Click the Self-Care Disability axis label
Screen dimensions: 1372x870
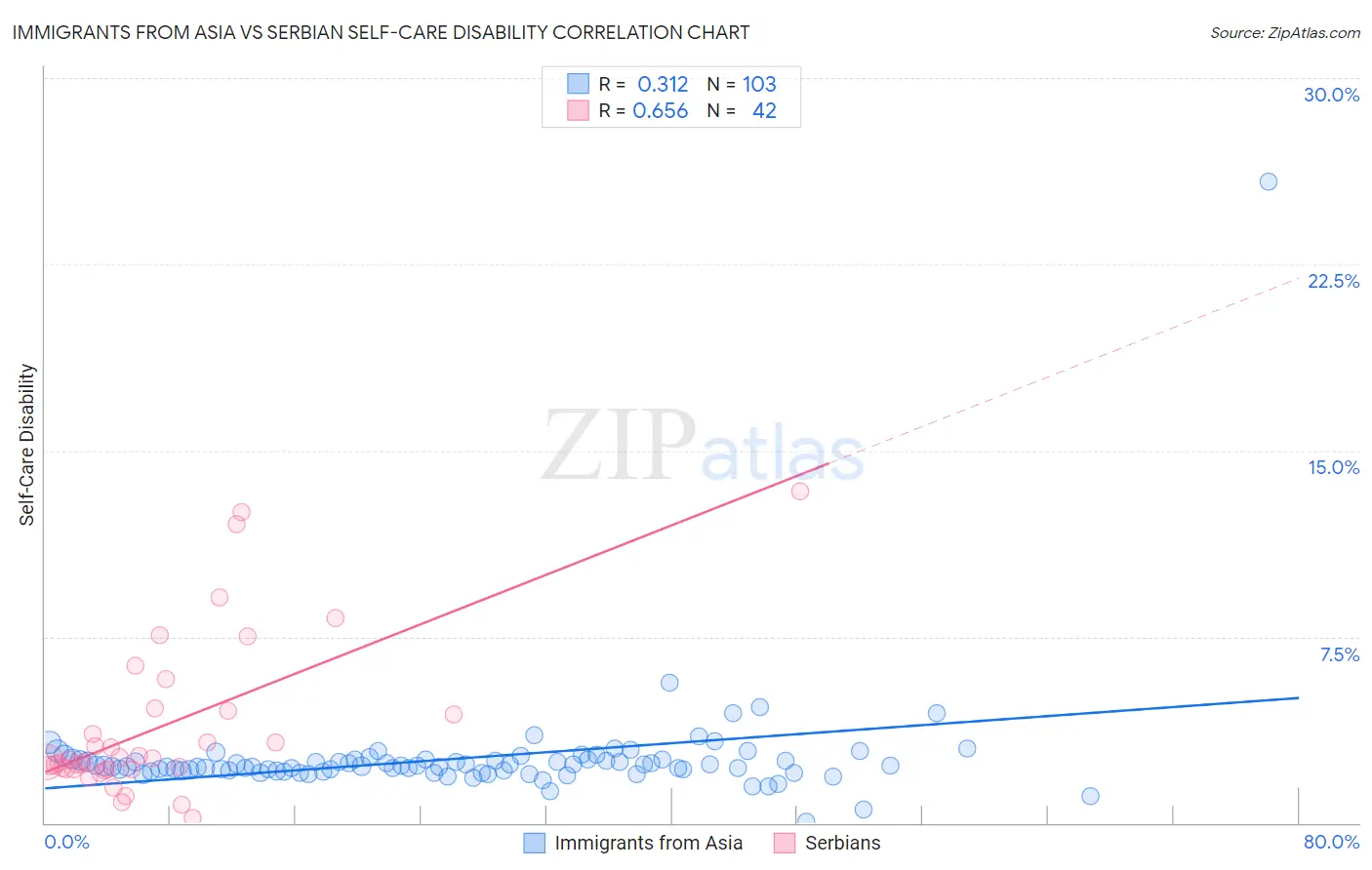point(27,445)
